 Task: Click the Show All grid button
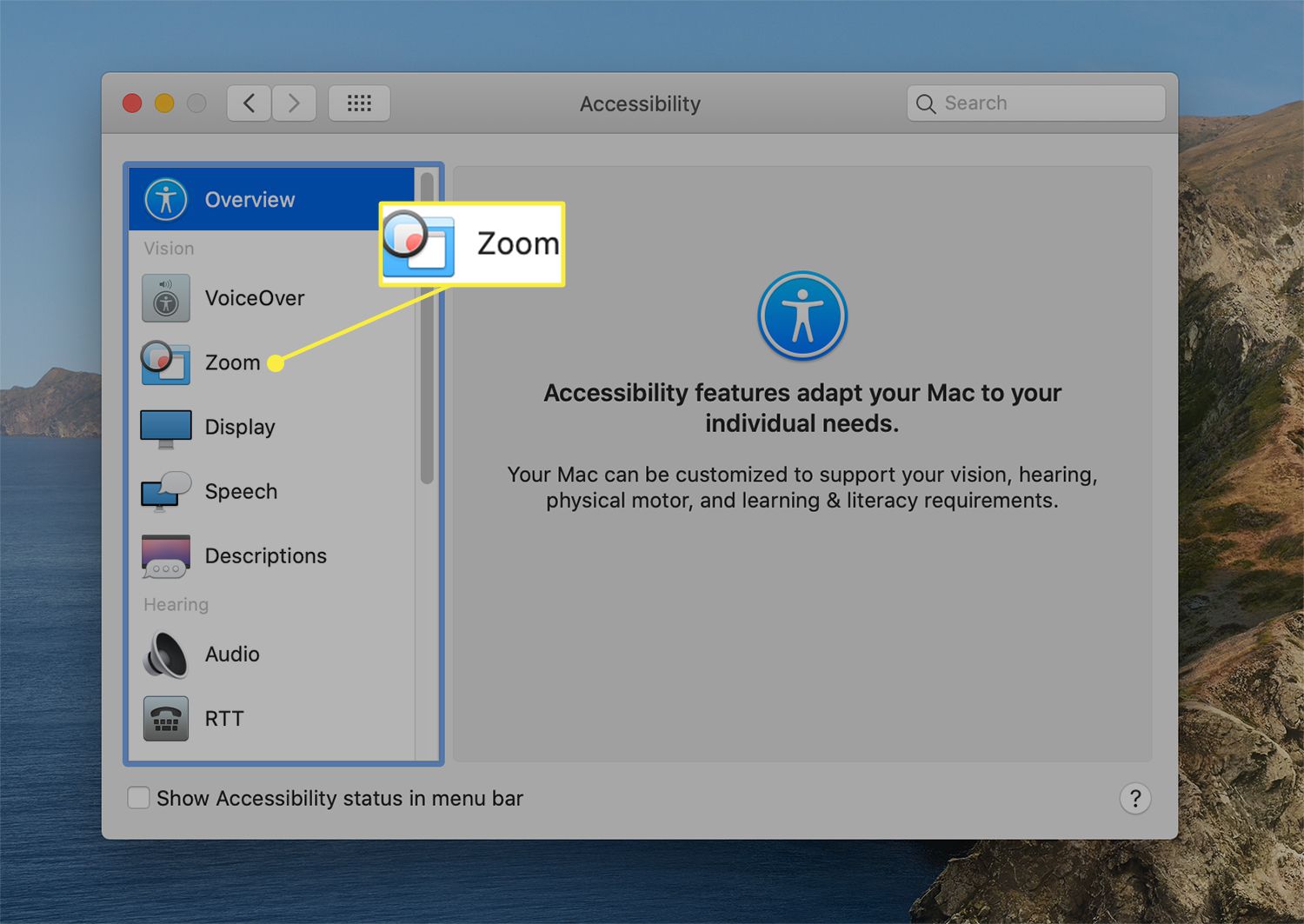point(359,103)
